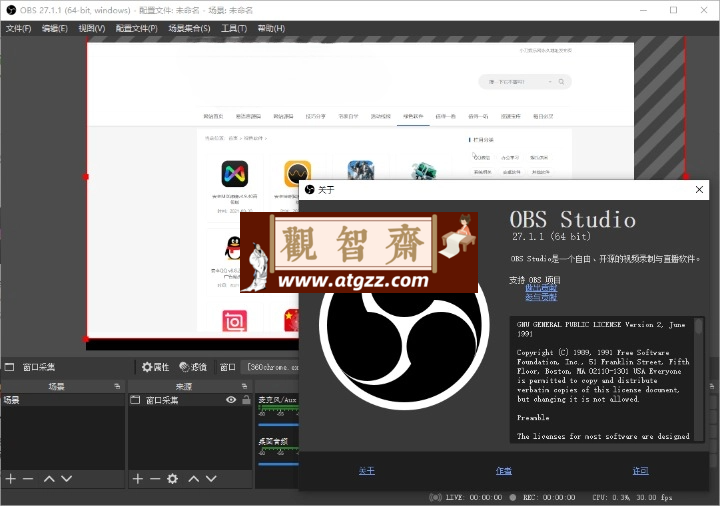Click OBS app icon in main title bar
Screen dimensions: 720x506
coord(11,10)
